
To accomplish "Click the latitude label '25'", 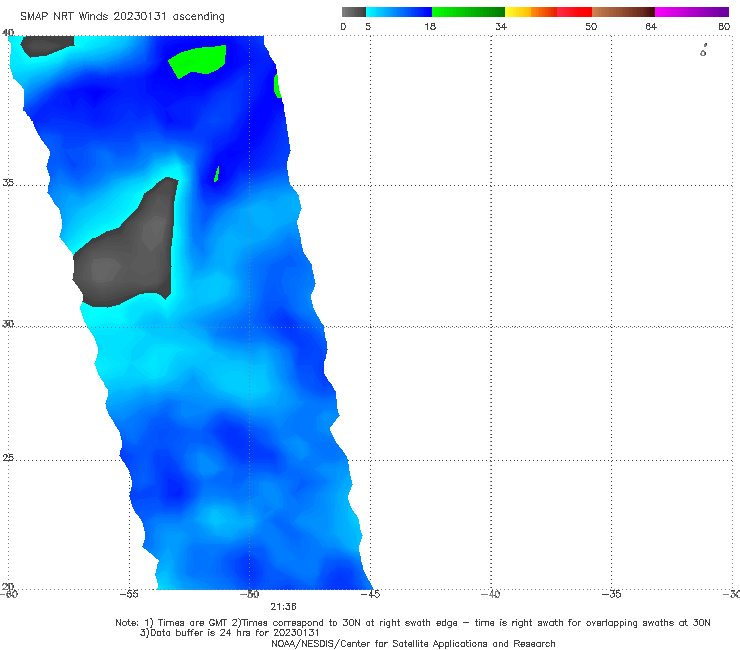I will click(8, 458).
